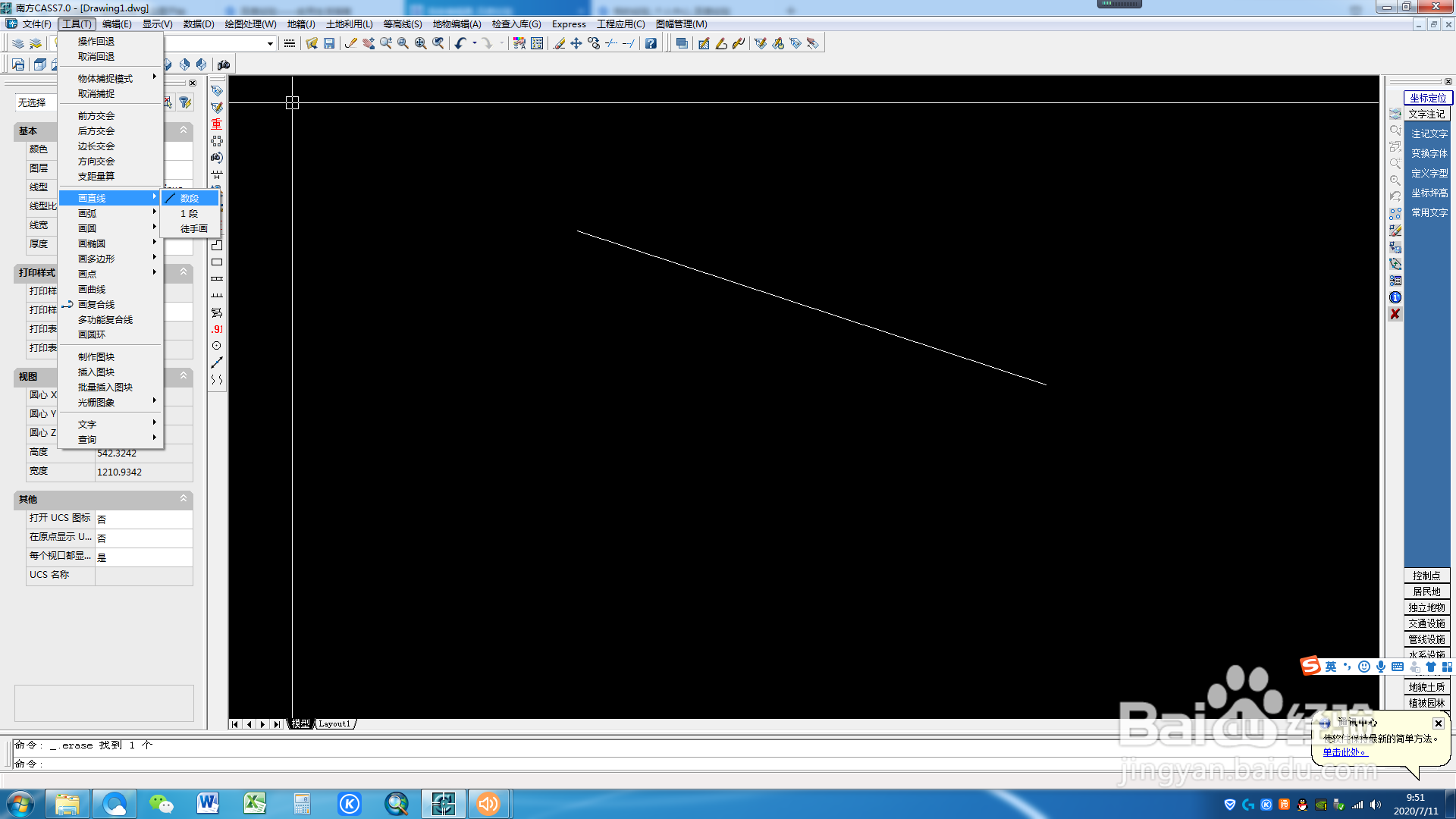Open the undo history dropdown arrow

[475, 43]
